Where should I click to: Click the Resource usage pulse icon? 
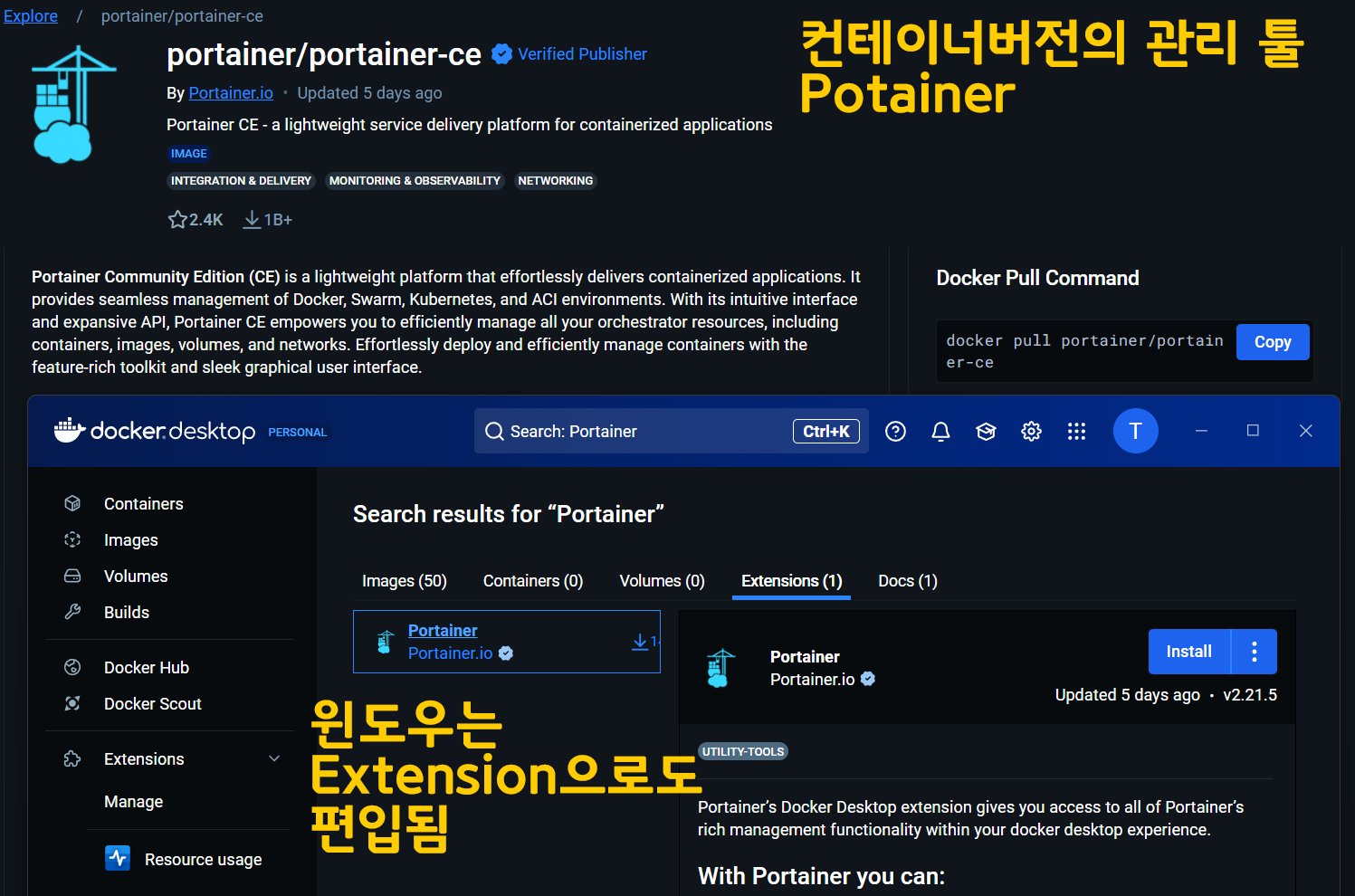click(x=118, y=857)
